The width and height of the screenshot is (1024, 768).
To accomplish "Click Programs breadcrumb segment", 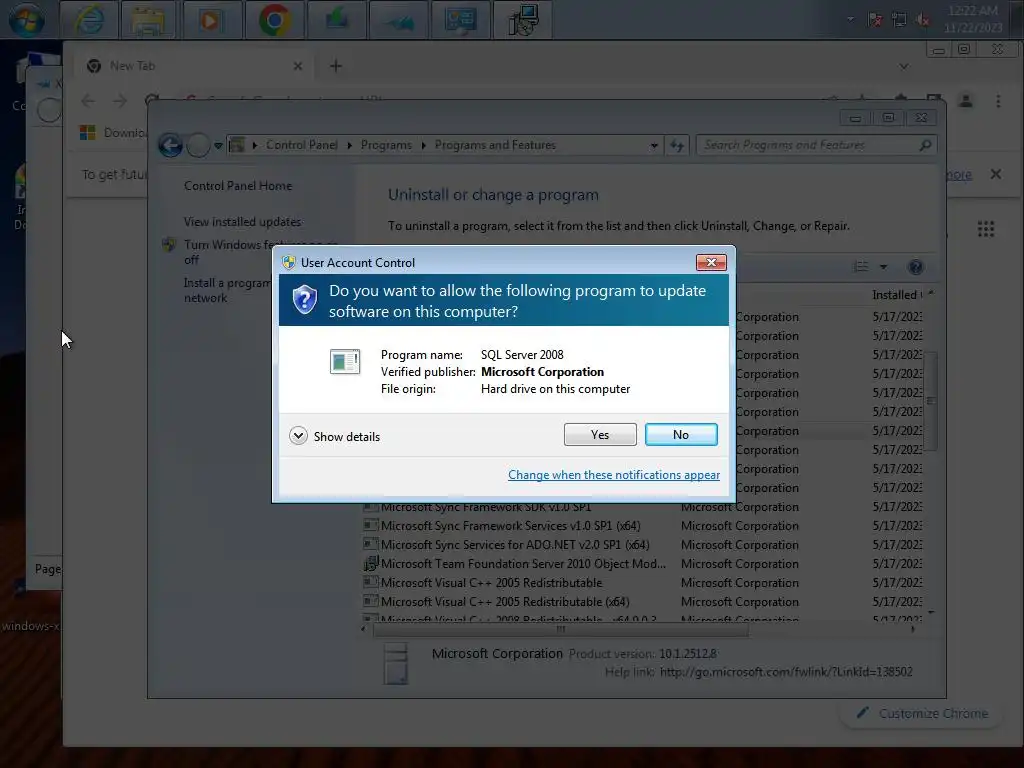I will tap(386, 145).
